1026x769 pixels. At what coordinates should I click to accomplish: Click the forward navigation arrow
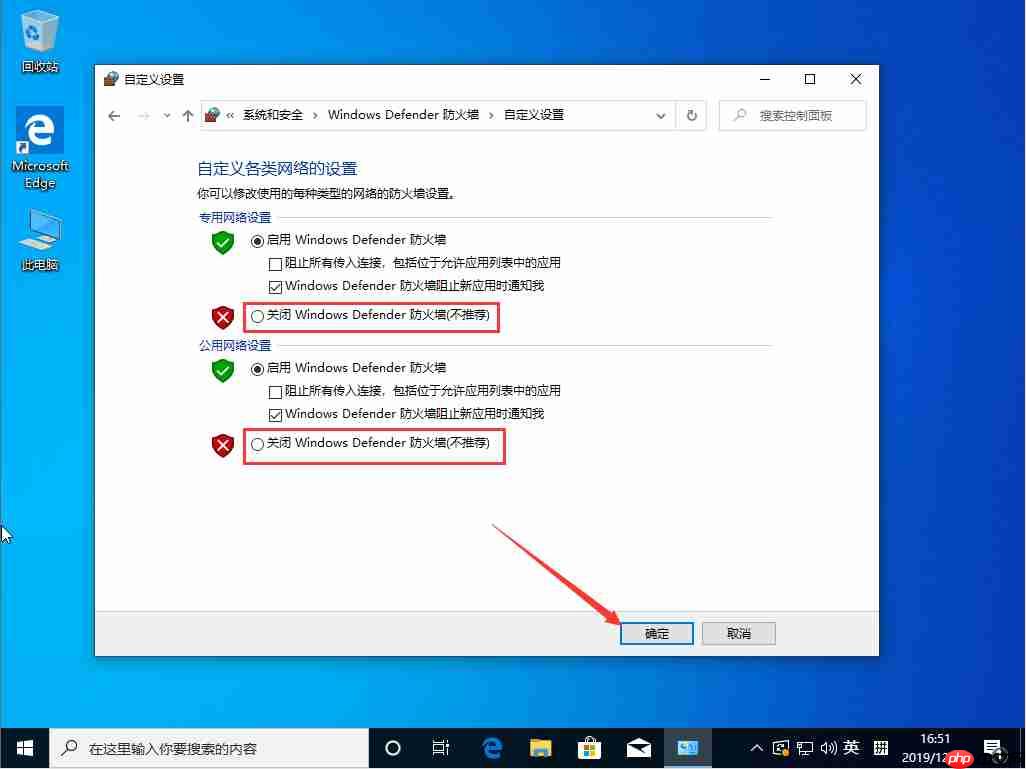point(143,116)
